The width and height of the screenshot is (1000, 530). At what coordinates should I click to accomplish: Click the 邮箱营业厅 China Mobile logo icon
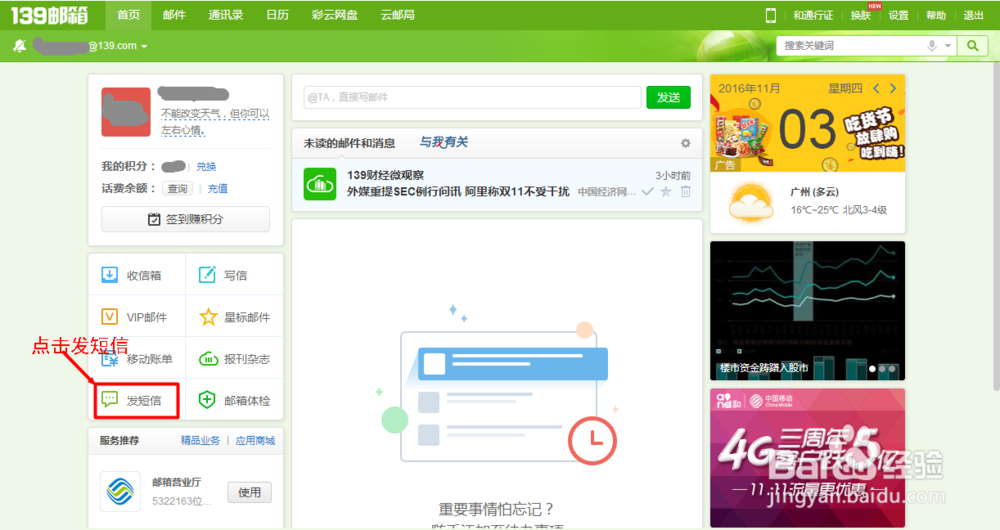click(121, 491)
